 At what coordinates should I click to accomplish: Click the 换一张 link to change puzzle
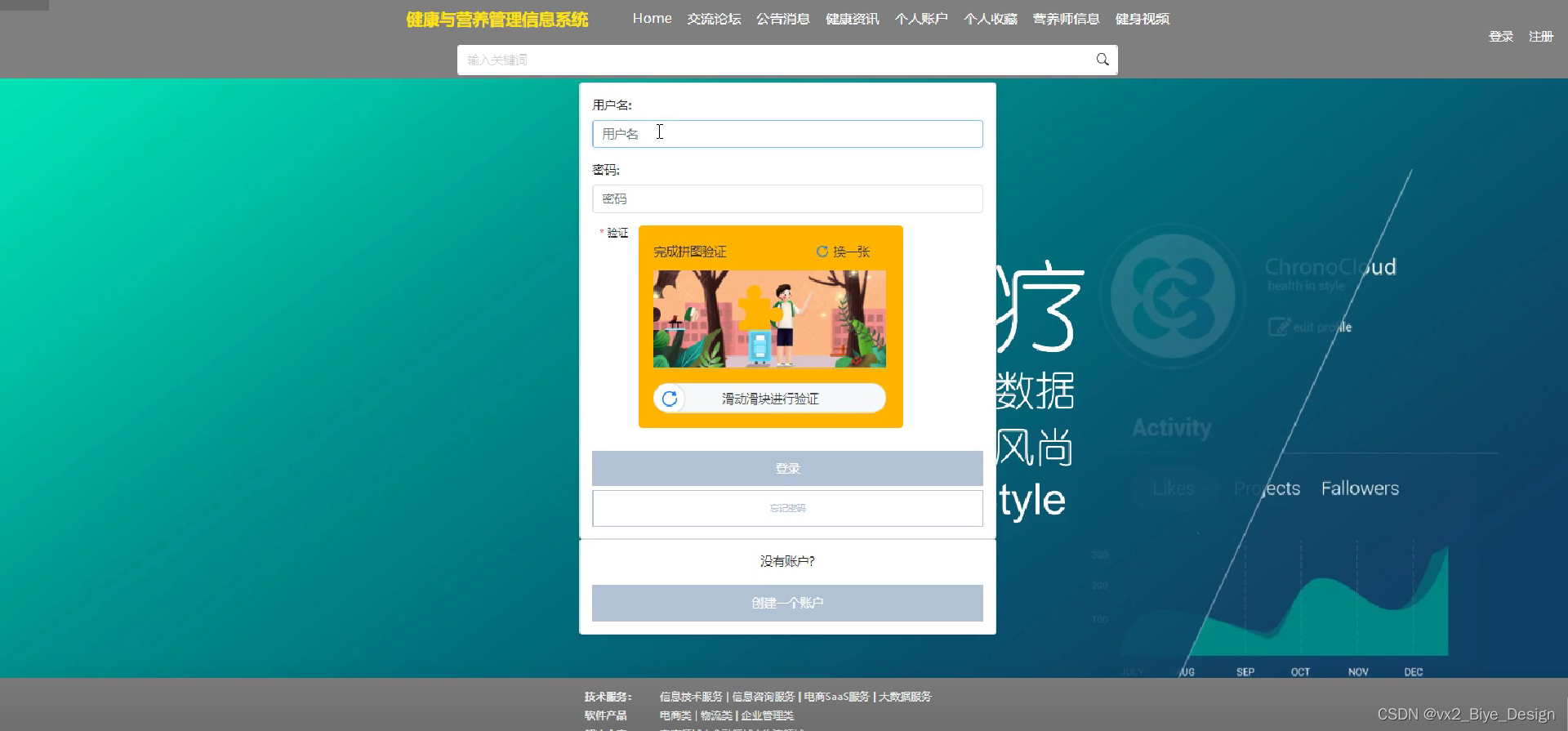click(x=851, y=252)
